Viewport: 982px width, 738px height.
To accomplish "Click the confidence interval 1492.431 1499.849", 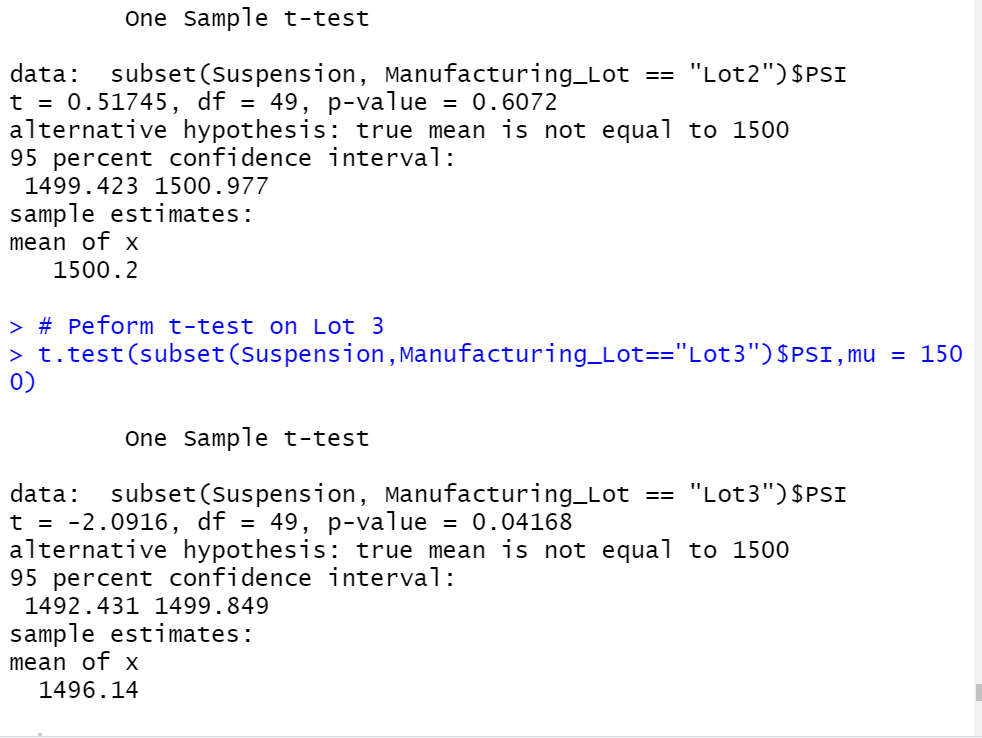I will pyautogui.click(x=146, y=606).
